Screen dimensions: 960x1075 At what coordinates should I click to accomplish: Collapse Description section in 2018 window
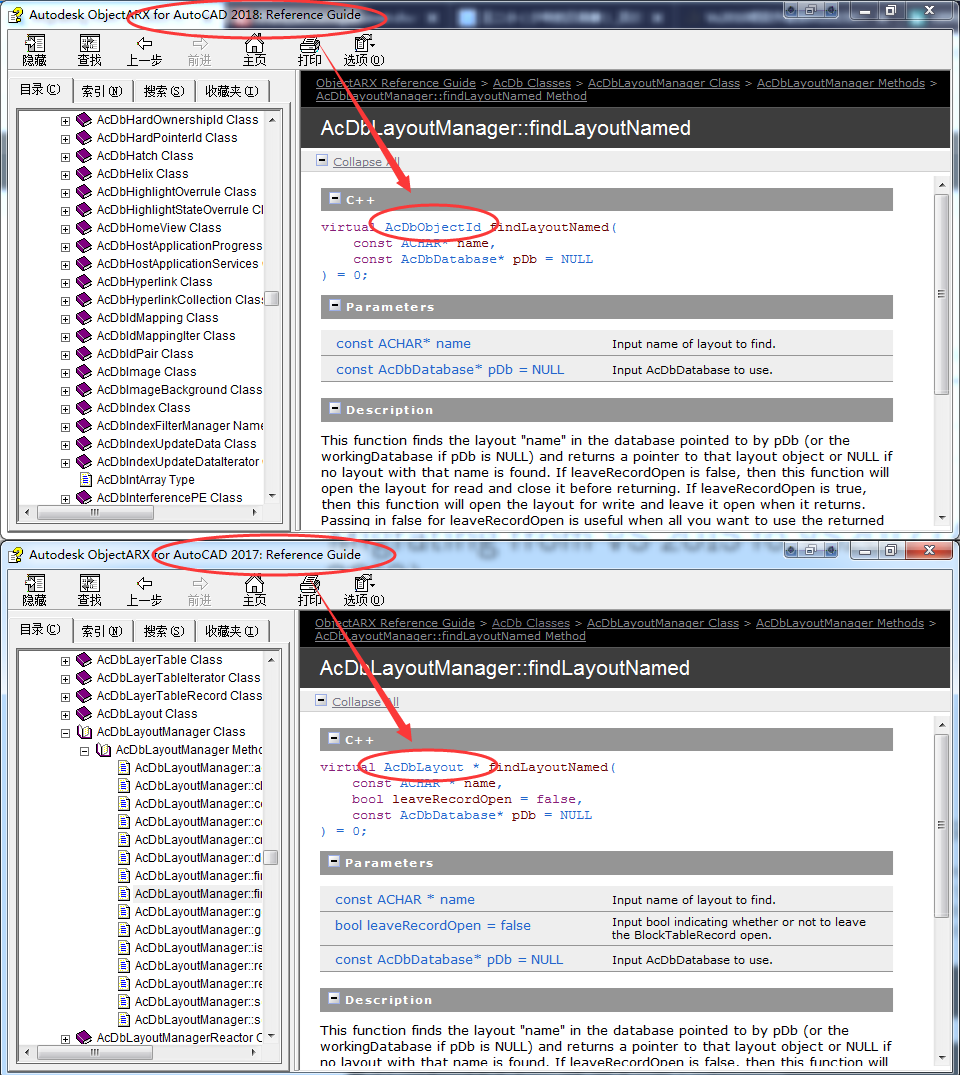coord(335,409)
